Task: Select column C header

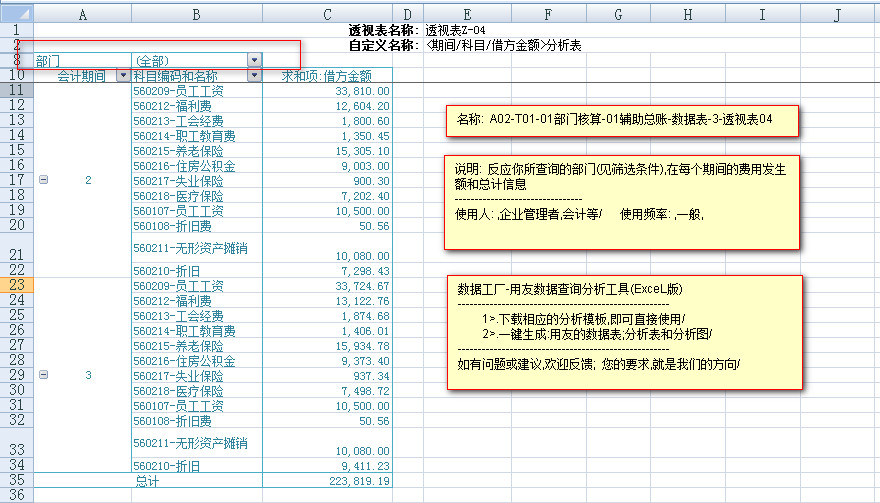Action: (x=326, y=15)
